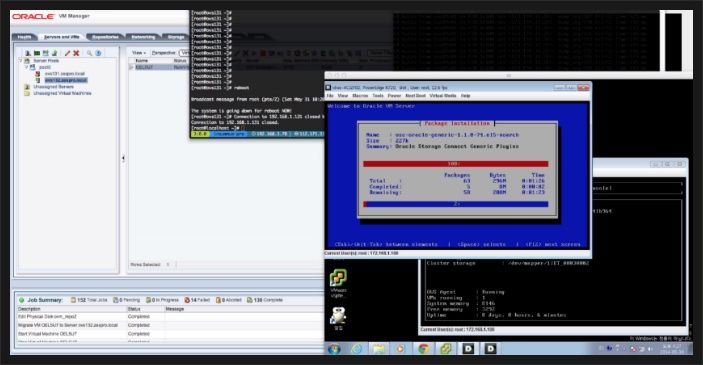The image size is (703, 365).
Task: Click the taskbar clock in system tray
Action: click(x=673, y=349)
